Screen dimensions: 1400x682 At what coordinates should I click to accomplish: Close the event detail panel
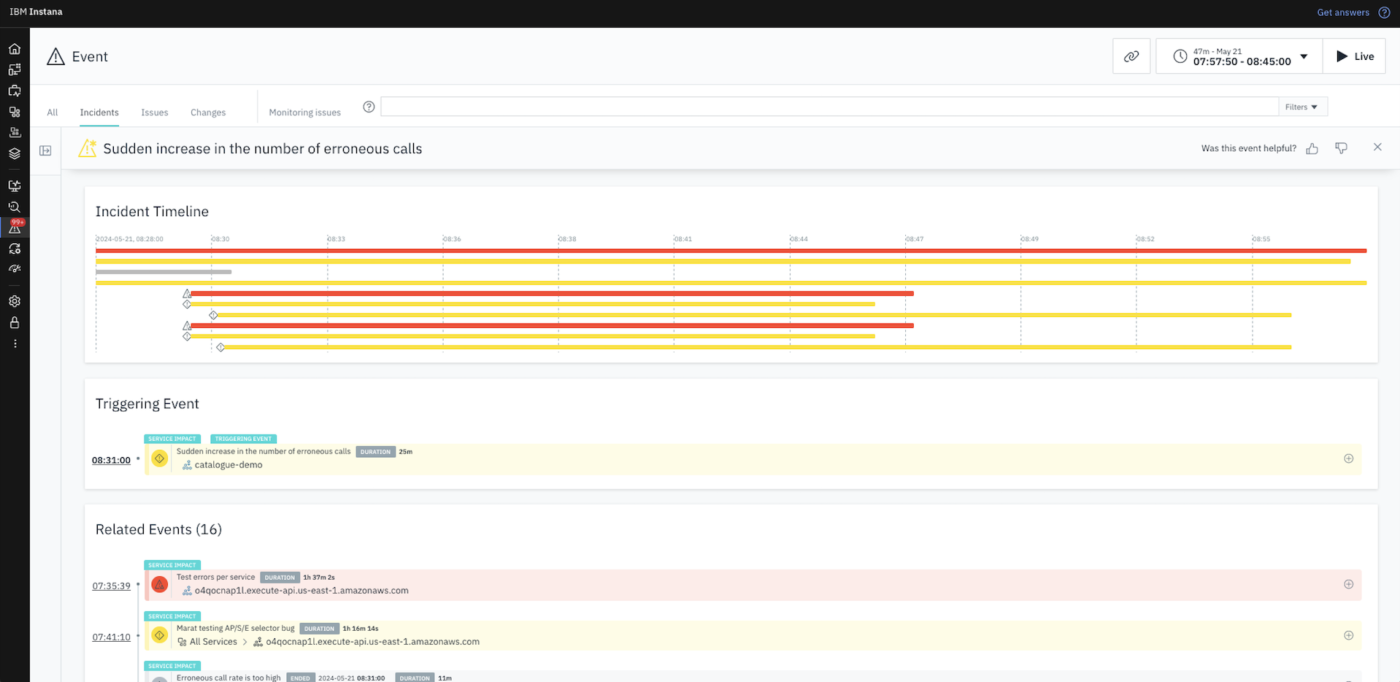1377,147
